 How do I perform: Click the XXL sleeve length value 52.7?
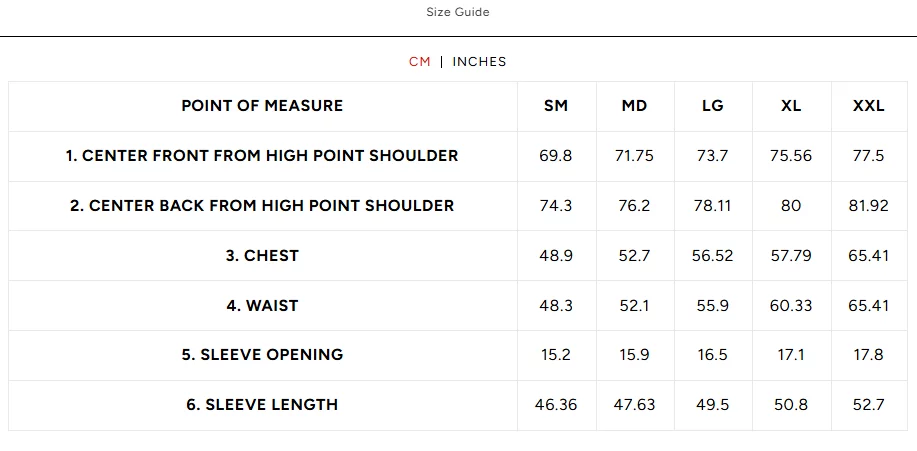tap(868, 405)
